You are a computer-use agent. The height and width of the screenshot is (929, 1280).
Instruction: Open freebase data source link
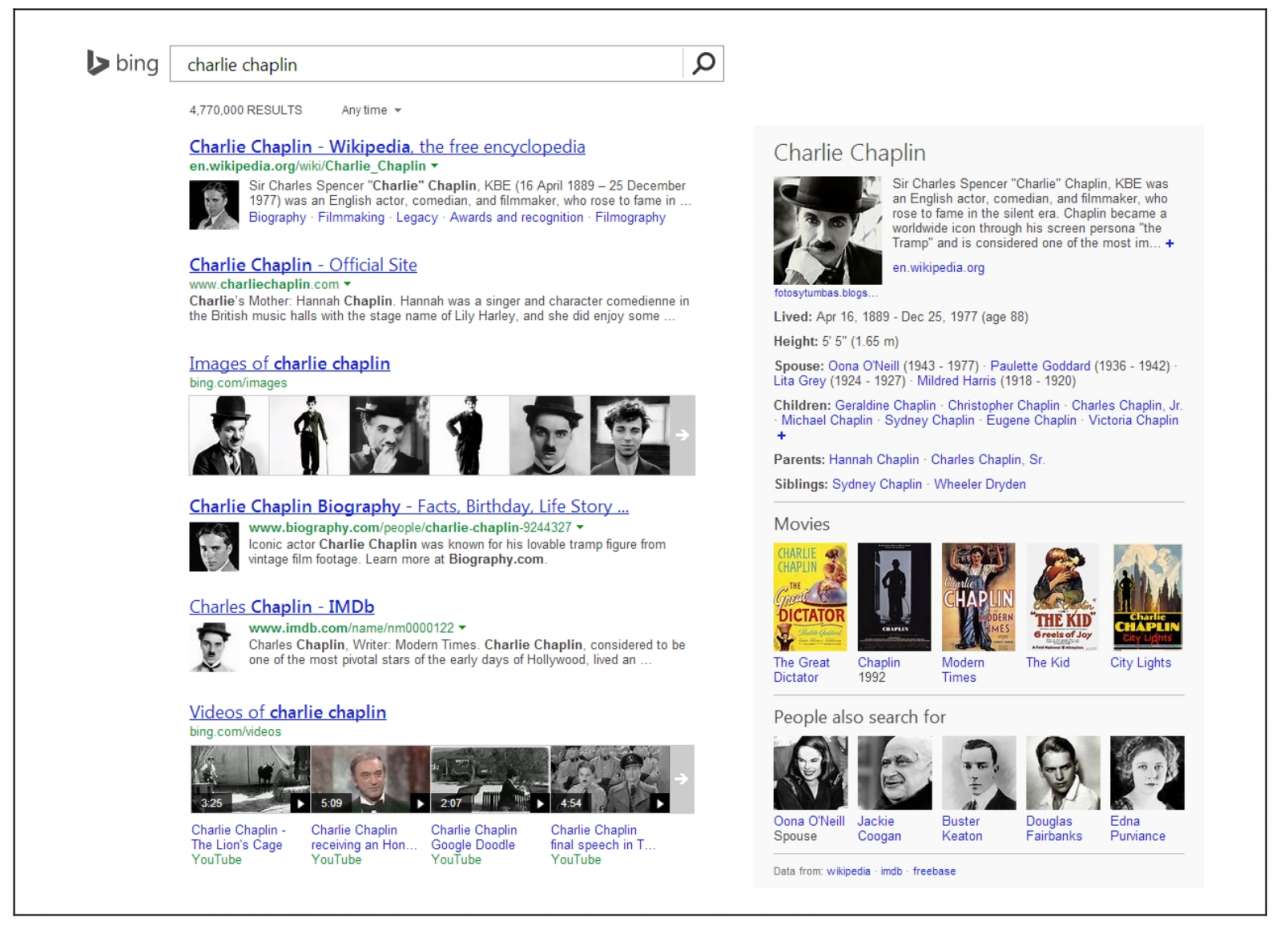pos(934,871)
